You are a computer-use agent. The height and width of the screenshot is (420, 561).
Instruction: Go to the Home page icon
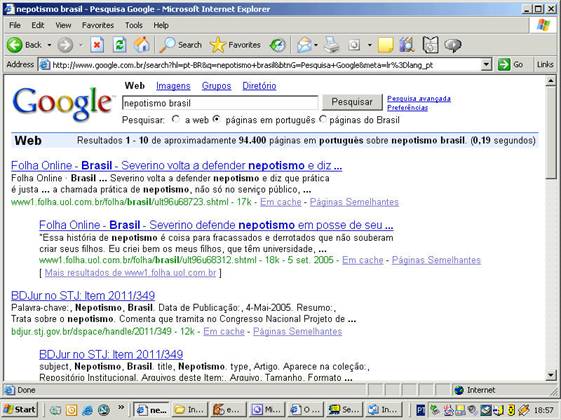142,45
